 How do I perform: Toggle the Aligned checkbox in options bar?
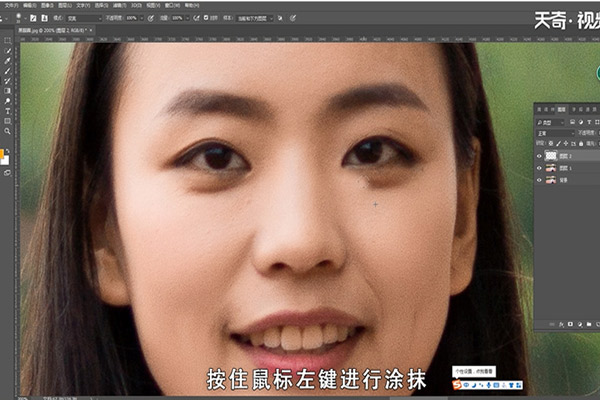[x=206, y=18]
